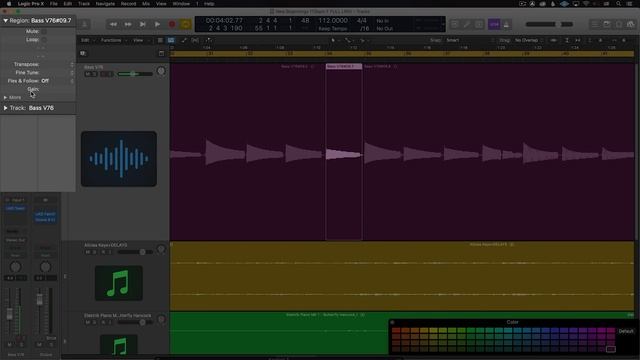Mute the Electric Piano track

click(87, 322)
